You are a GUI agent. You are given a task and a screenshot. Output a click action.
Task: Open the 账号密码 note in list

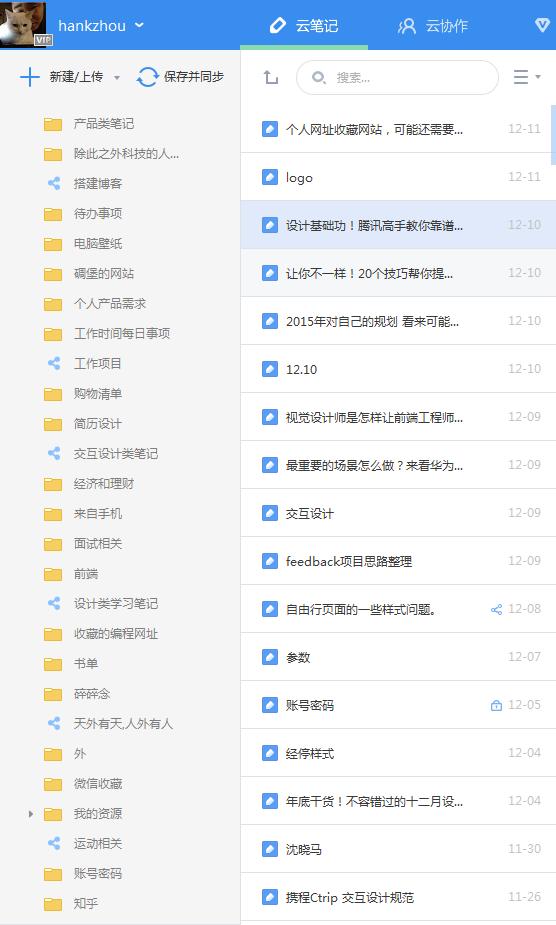(x=398, y=705)
